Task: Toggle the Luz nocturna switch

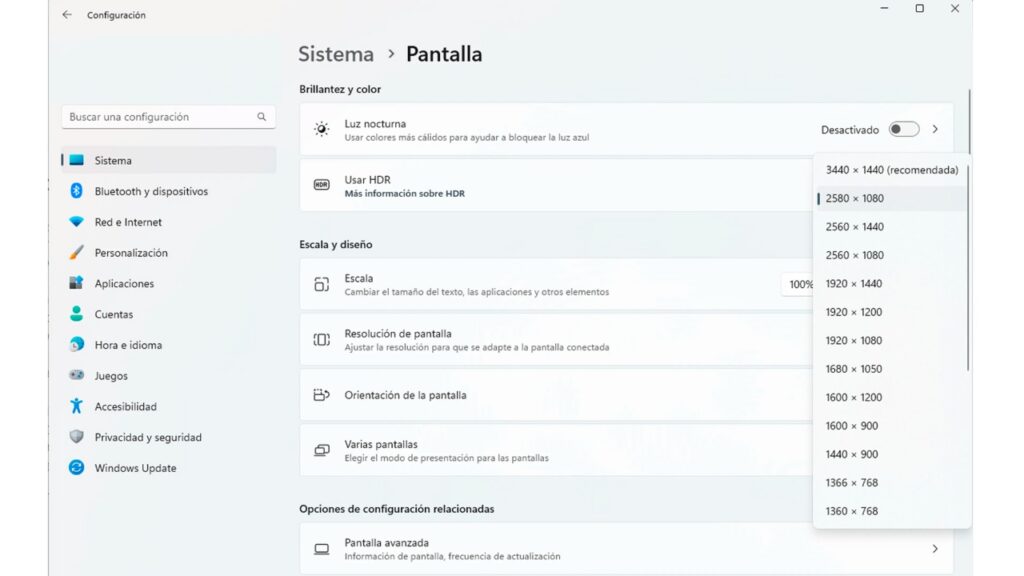Action: tap(903, 130)
